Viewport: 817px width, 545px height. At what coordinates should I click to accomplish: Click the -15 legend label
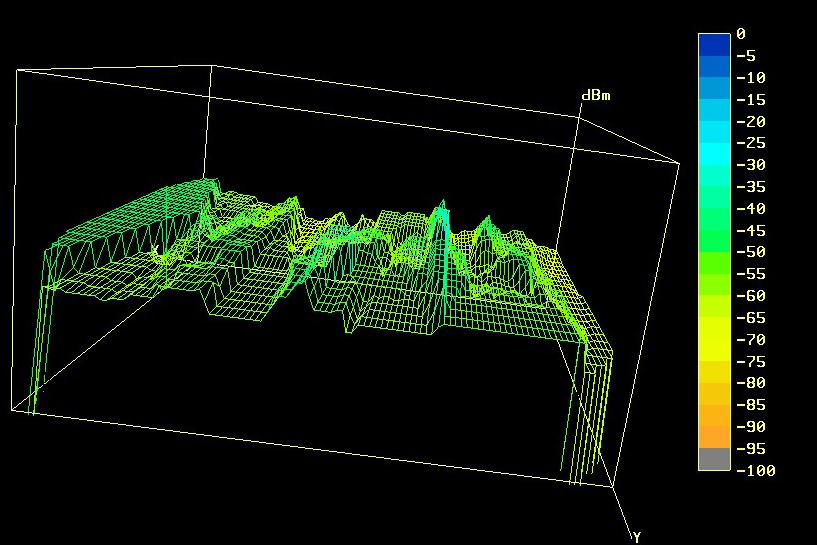751,99
